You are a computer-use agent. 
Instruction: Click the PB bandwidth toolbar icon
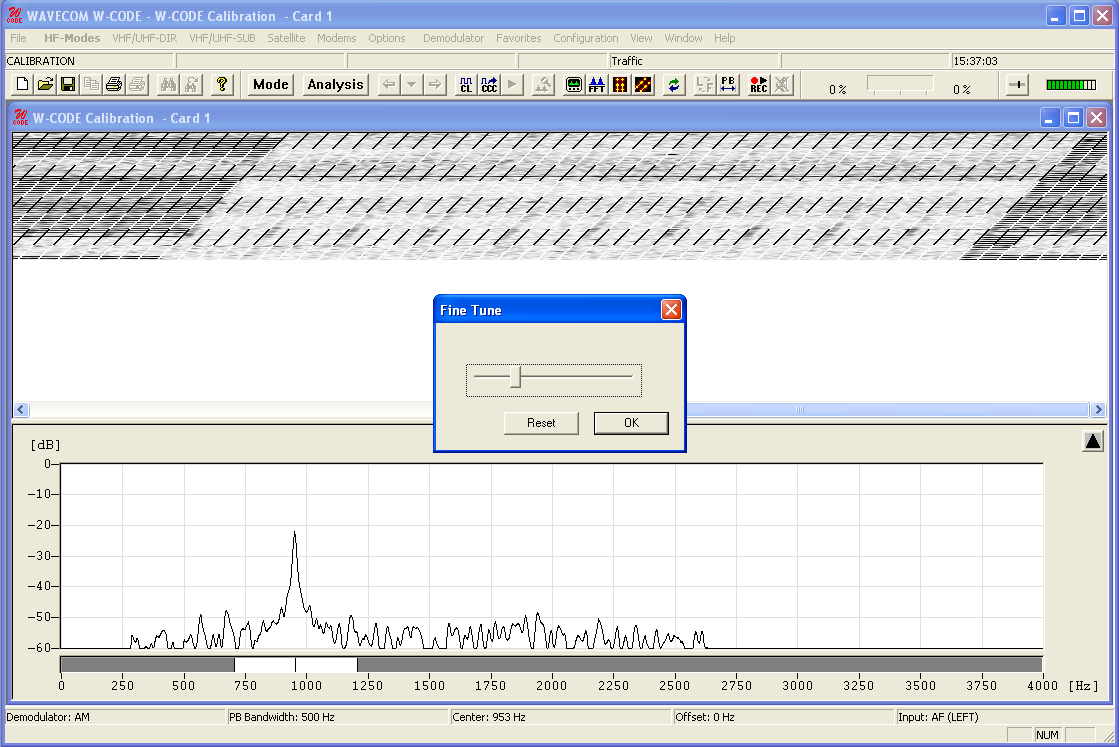(x=728, y=85)
